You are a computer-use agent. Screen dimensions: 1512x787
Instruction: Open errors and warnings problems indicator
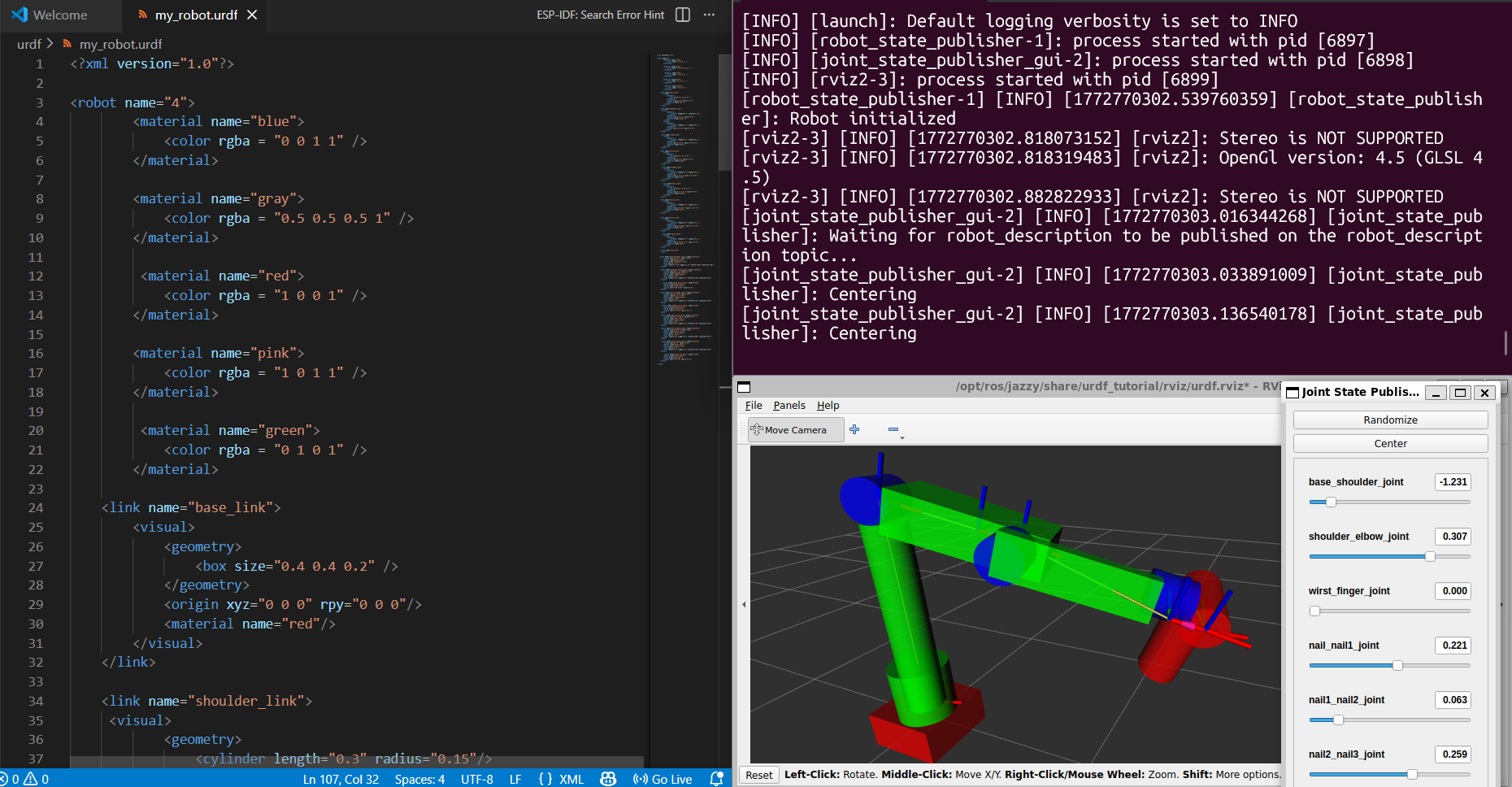point(24,779)
